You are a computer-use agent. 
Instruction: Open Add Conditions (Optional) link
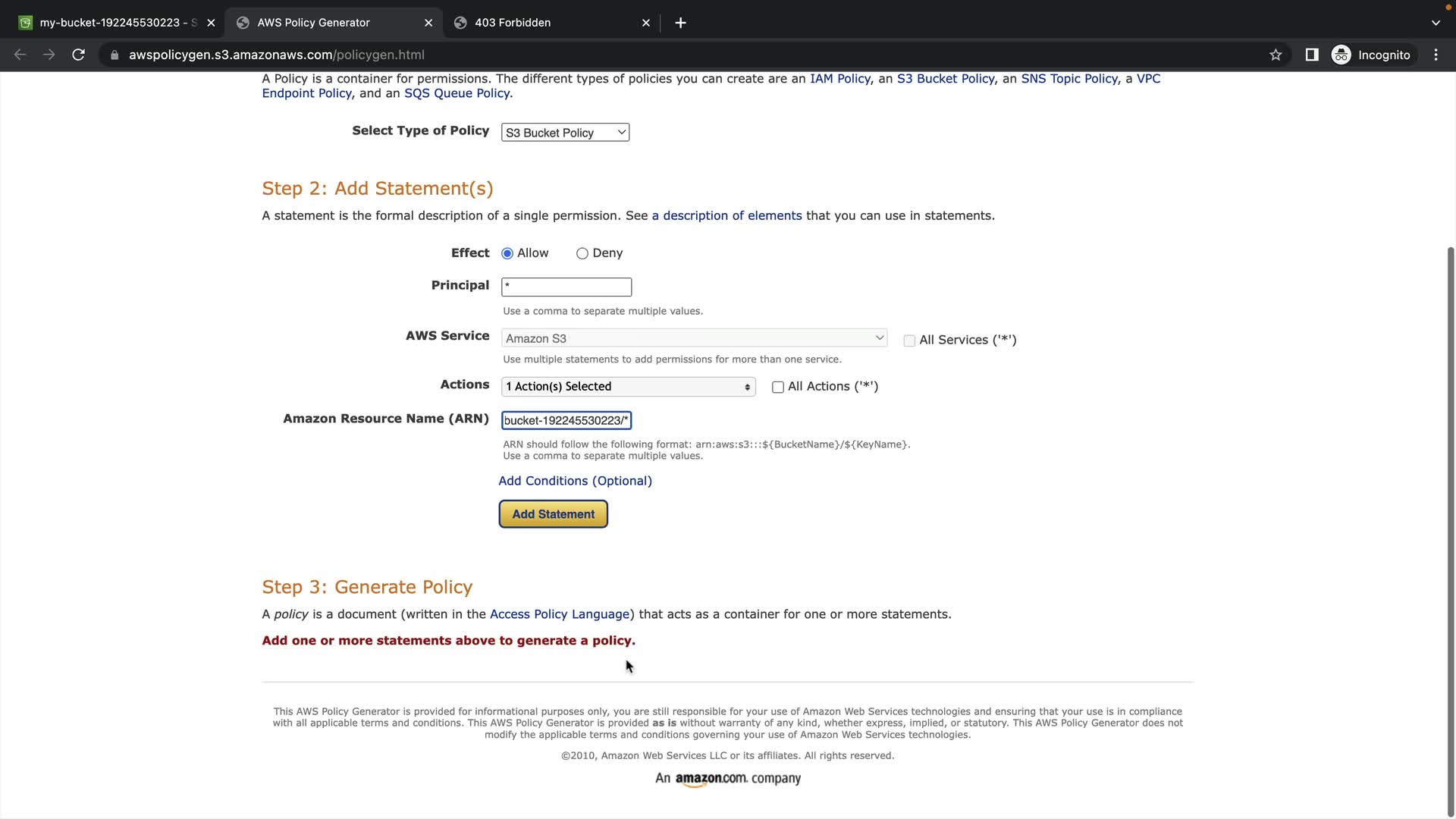point(575,481)
